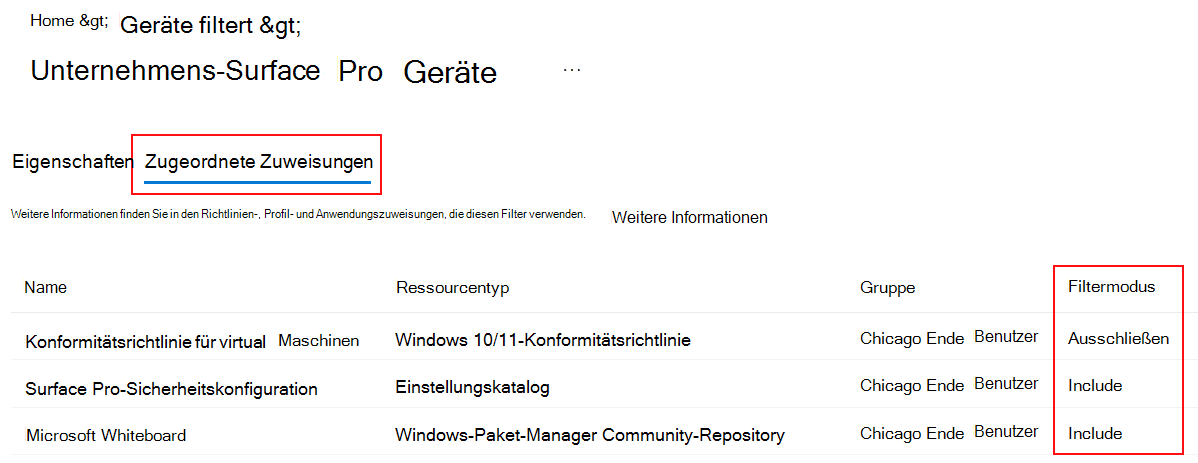Open Surface Pro-Sicherheitskonfiguration assignment
The height and width of the screenshot is (463, 1198).
pyautogui.click(x=171, y=389)
